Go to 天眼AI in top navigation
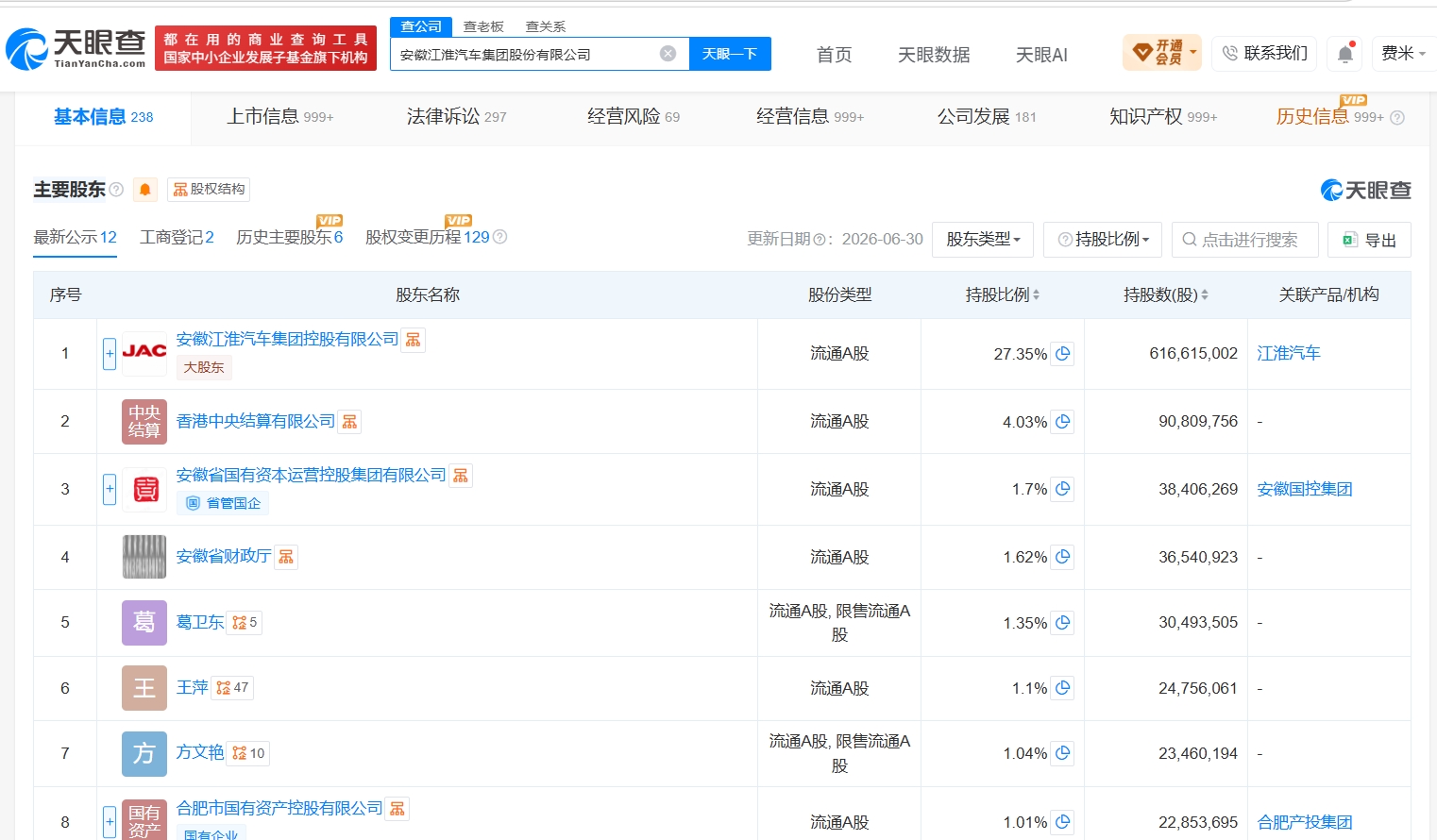The height and width of the screenshot is (840, 1437). pyautogui.click(x=1041, y=55)
